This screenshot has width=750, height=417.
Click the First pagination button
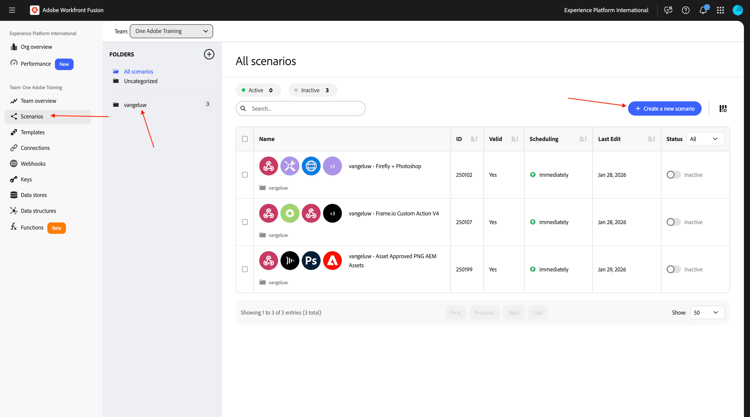tap(455, 312)
